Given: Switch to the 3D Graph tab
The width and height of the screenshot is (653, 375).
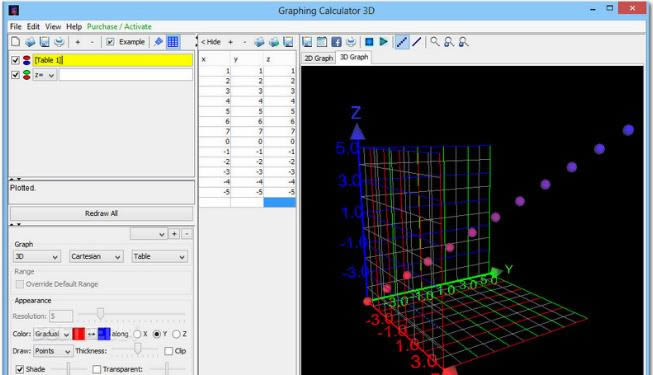Looking at the screenshot, I should [x=354, y=57].
